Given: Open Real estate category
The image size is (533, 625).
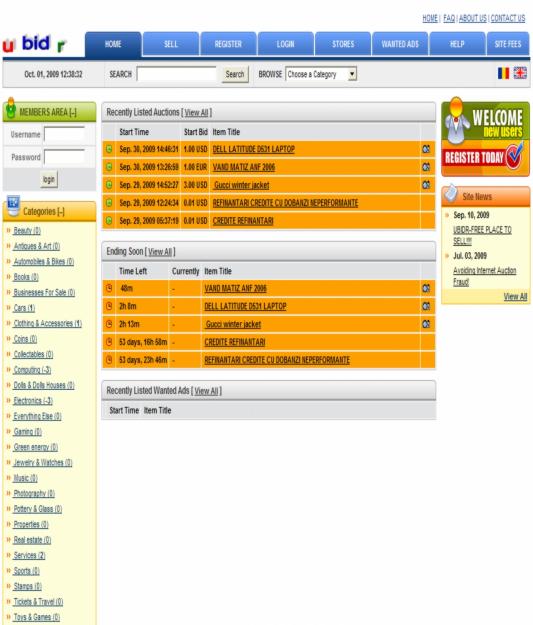Looking at the screenshot, I should (x=32, y=540).
